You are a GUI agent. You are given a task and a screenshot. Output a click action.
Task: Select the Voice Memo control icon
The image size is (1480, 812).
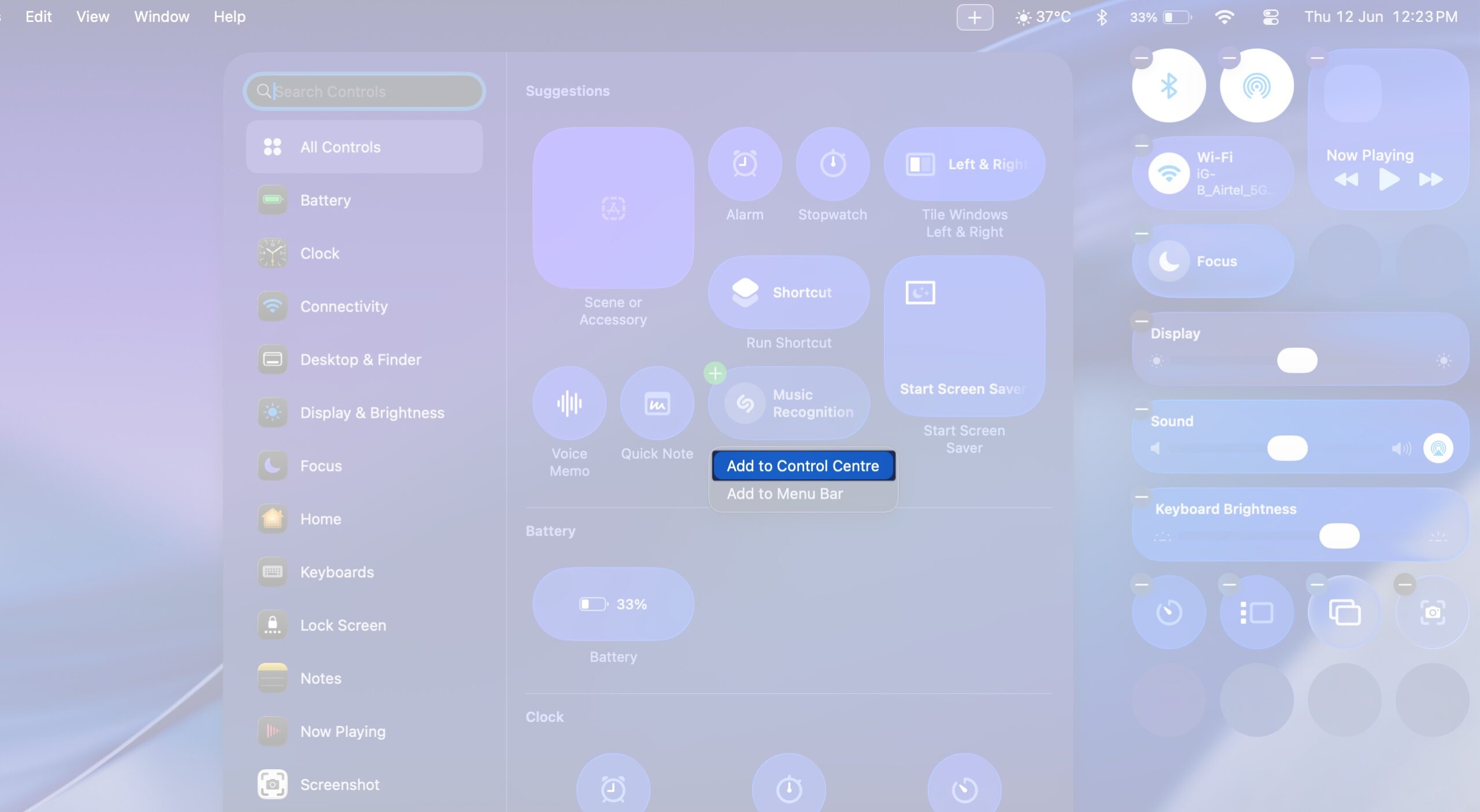[569, 403]
